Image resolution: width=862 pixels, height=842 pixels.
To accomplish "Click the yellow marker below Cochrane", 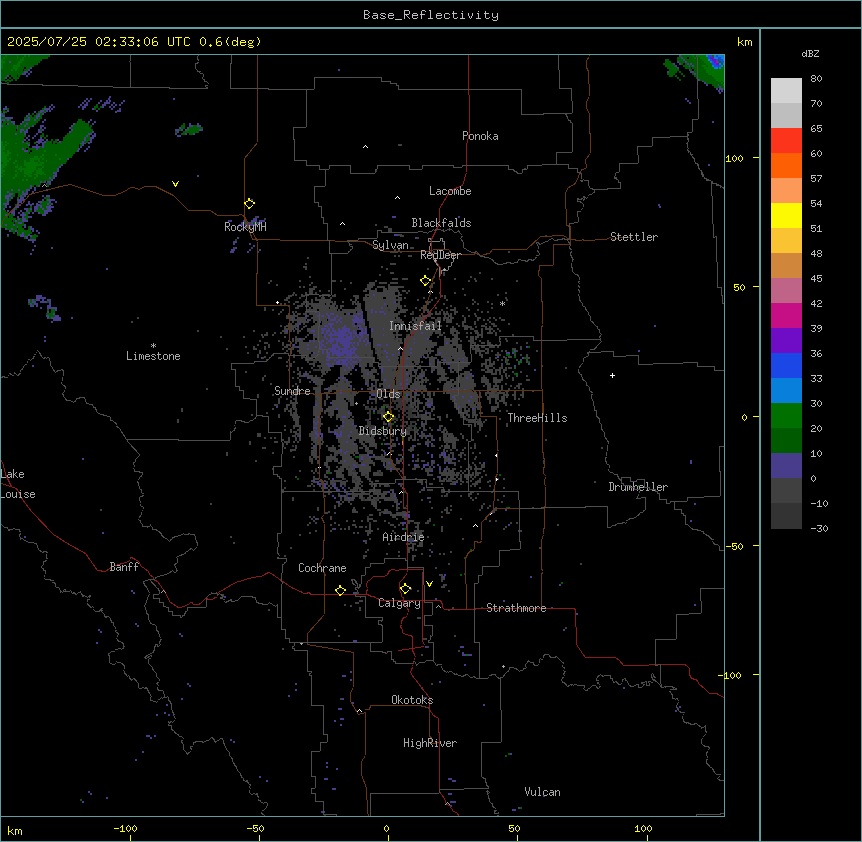I will click(x=340, y=590).
